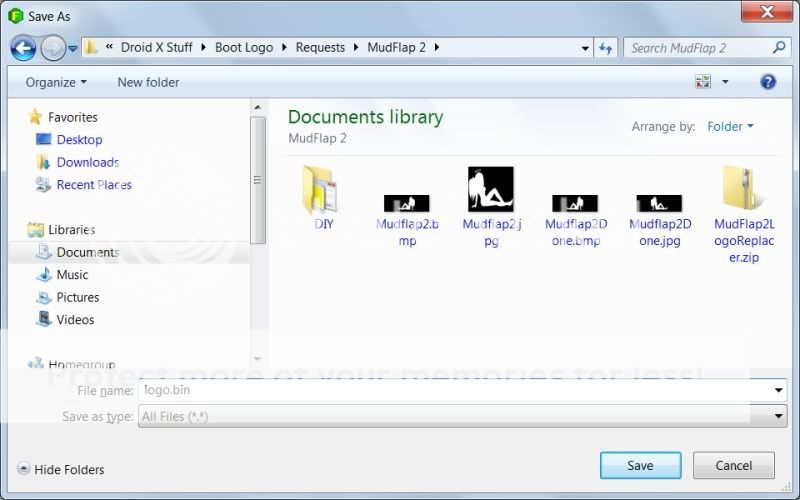
Task: Click the navigation pane scrollbar thumb
Action: 258,180
